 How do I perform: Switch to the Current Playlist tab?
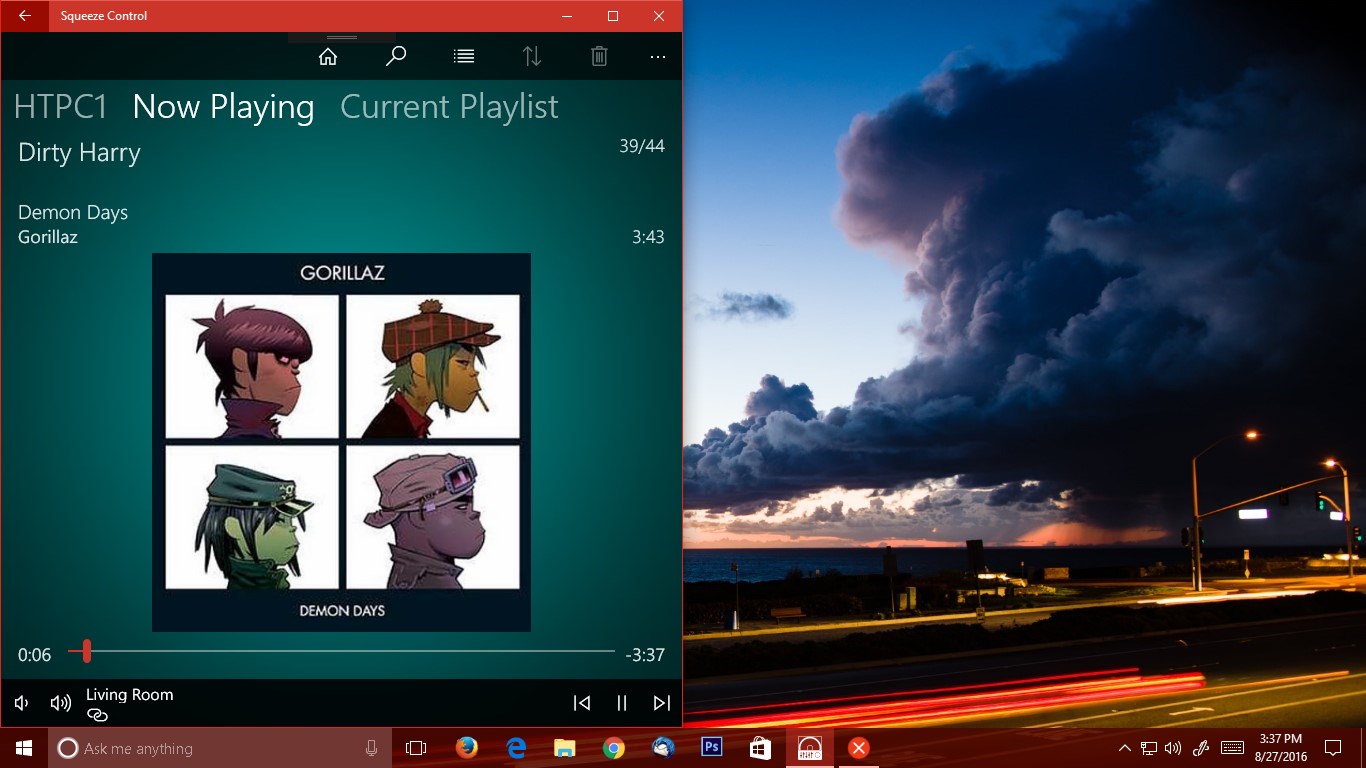448,106
